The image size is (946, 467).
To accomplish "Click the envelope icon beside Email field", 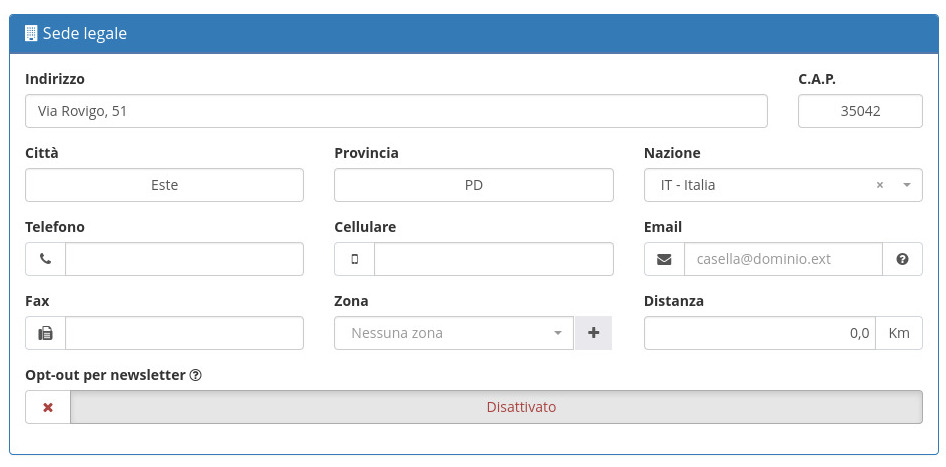I will click(664, 259).
